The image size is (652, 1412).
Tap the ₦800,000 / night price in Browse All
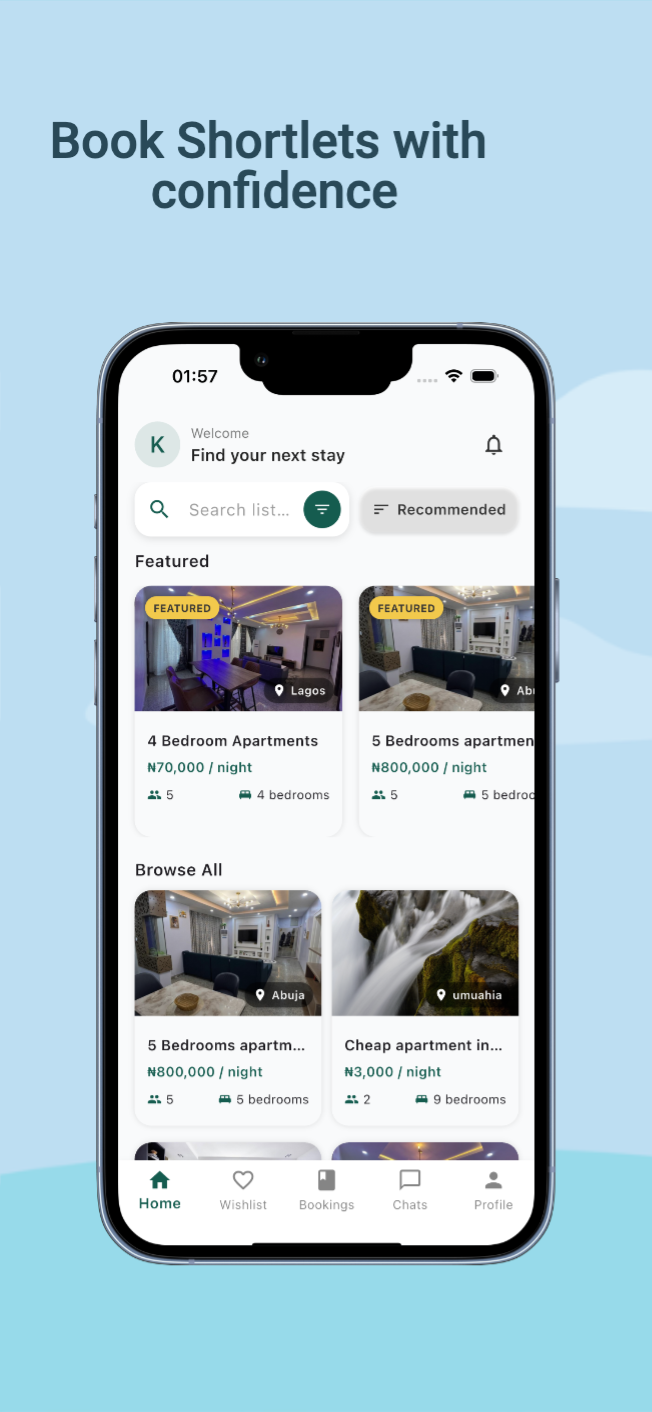click(205, 1072)
